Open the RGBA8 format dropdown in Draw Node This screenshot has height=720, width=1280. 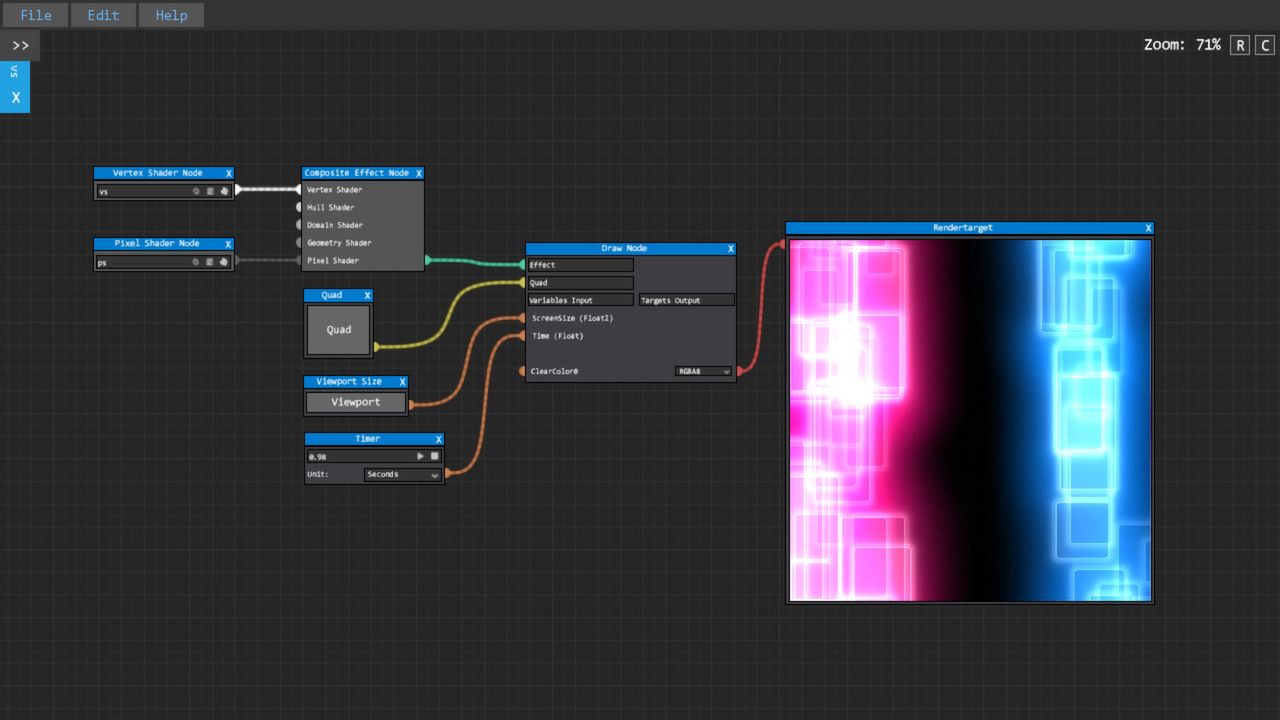click(701, 371)
